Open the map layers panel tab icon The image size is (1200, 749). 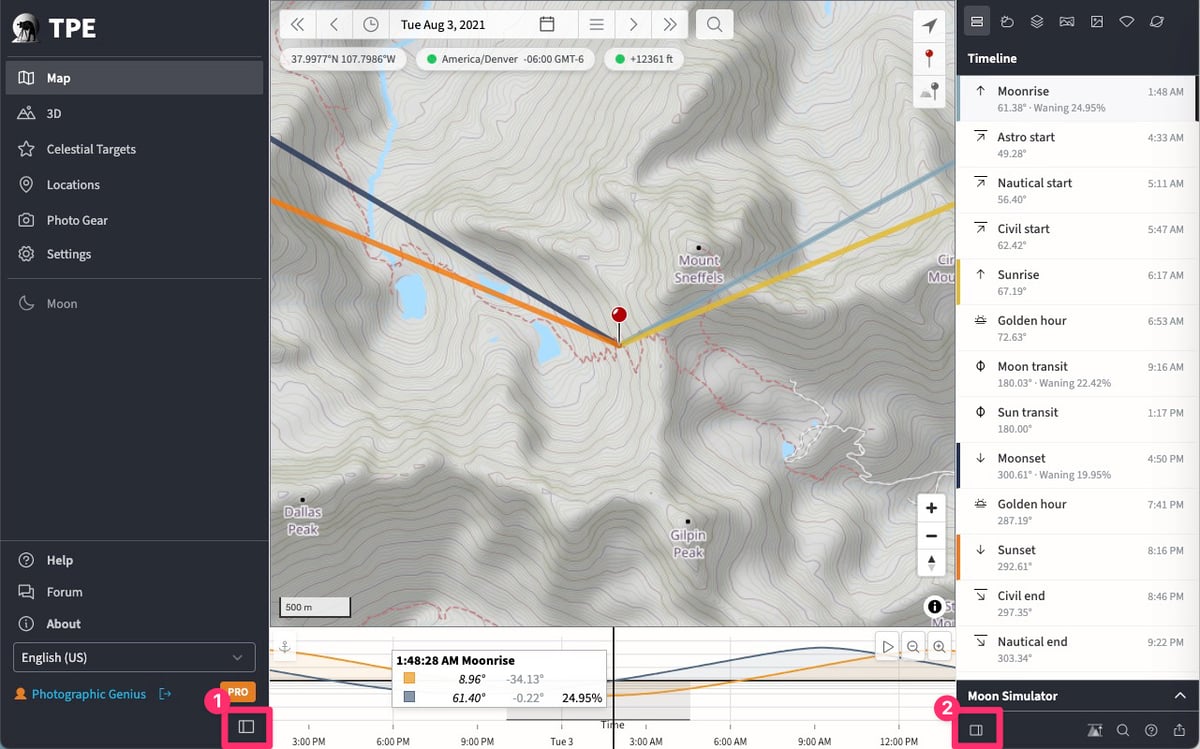(x=1037, y=21)
